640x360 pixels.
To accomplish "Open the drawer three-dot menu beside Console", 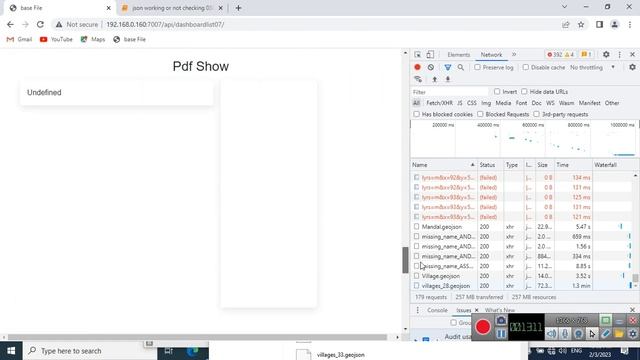I will tap(417, 310).
